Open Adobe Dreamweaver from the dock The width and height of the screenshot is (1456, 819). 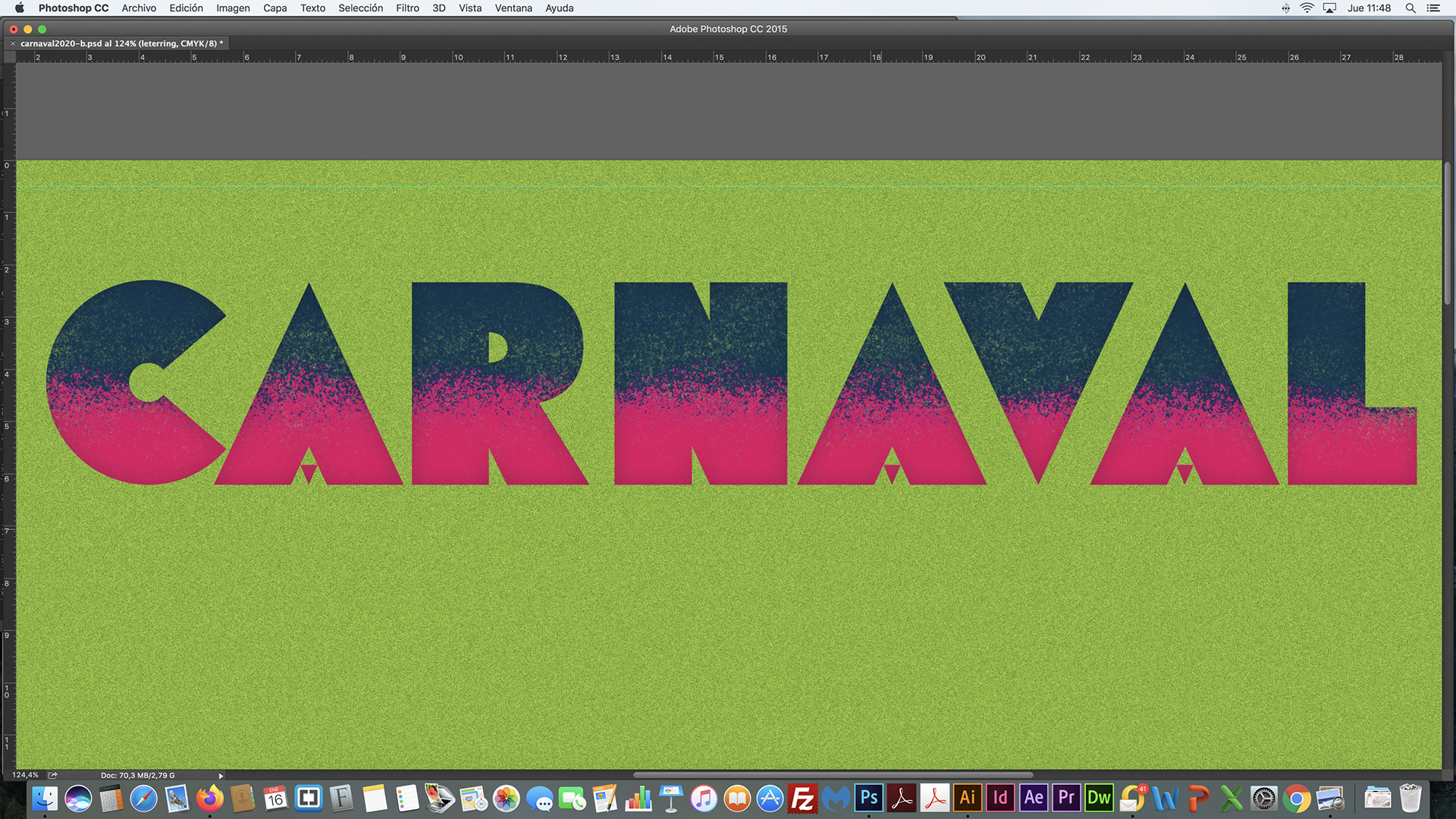(1099, 798)
